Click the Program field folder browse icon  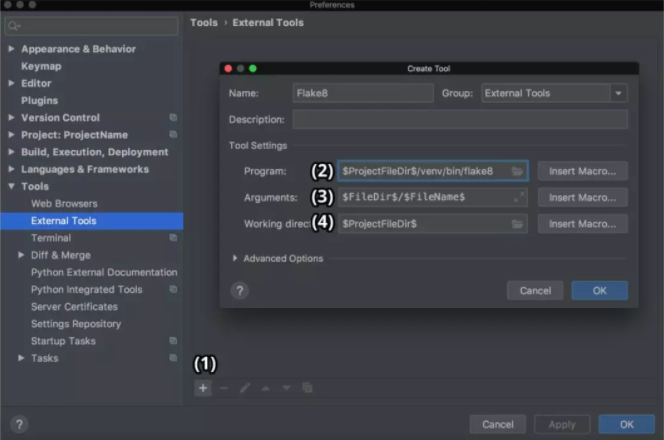(517, 171)
